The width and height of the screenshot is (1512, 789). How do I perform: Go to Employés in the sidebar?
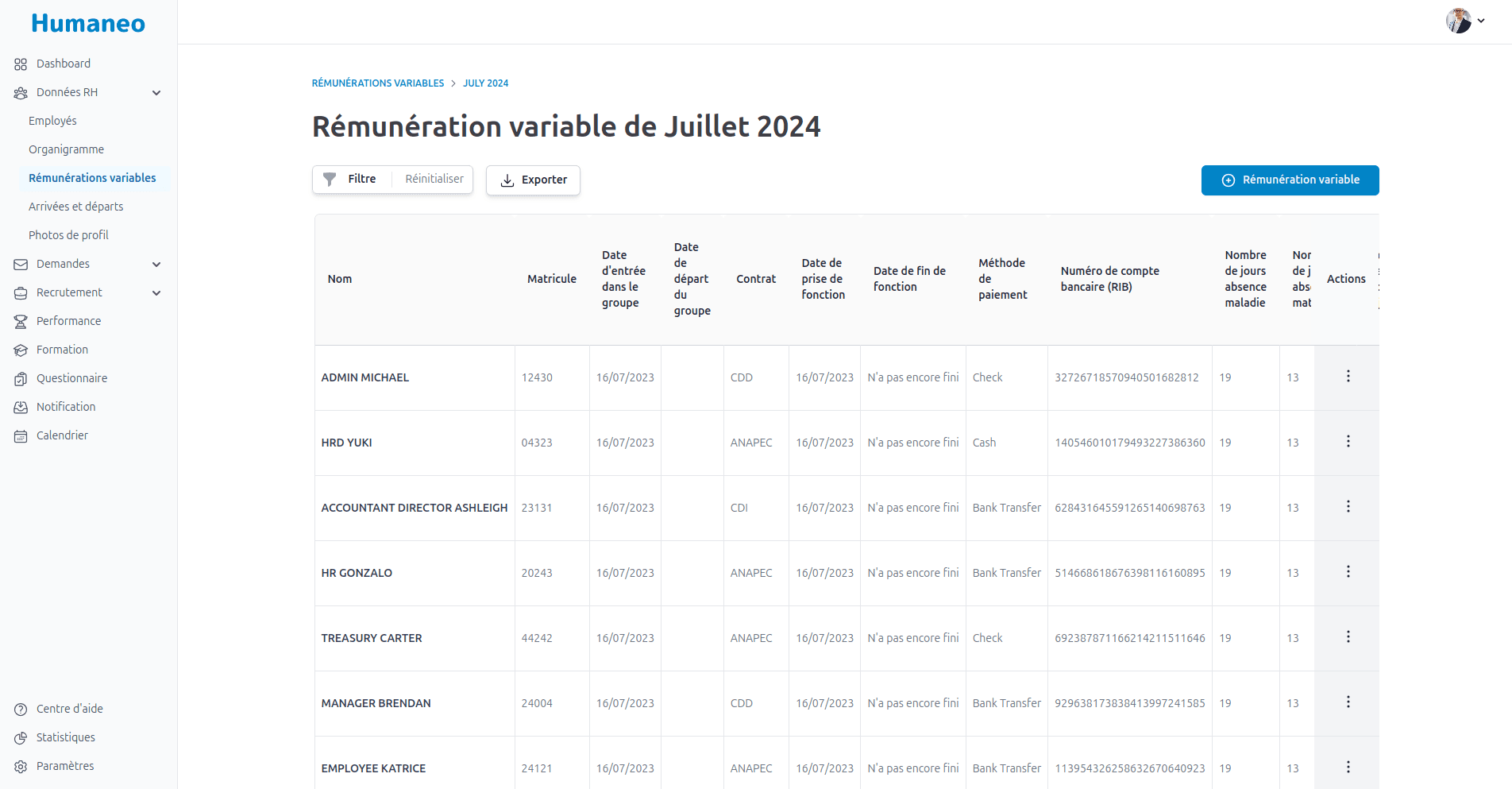point(52,121)
